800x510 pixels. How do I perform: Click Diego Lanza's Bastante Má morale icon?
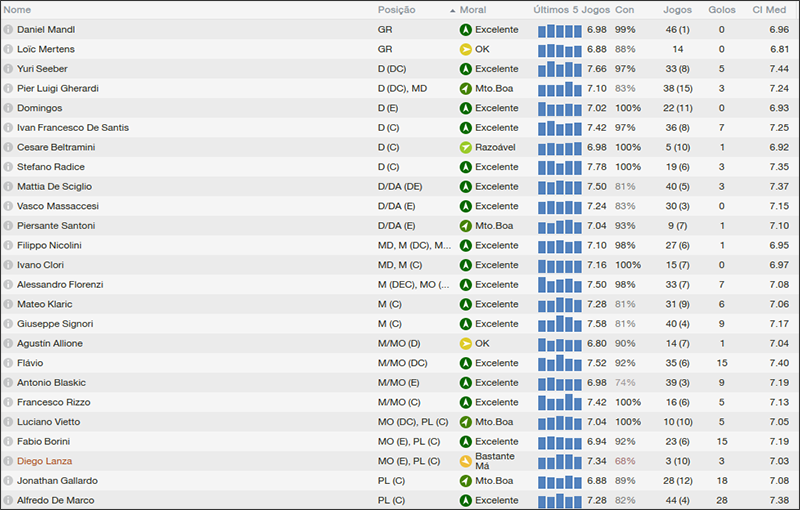coord(465,461)
